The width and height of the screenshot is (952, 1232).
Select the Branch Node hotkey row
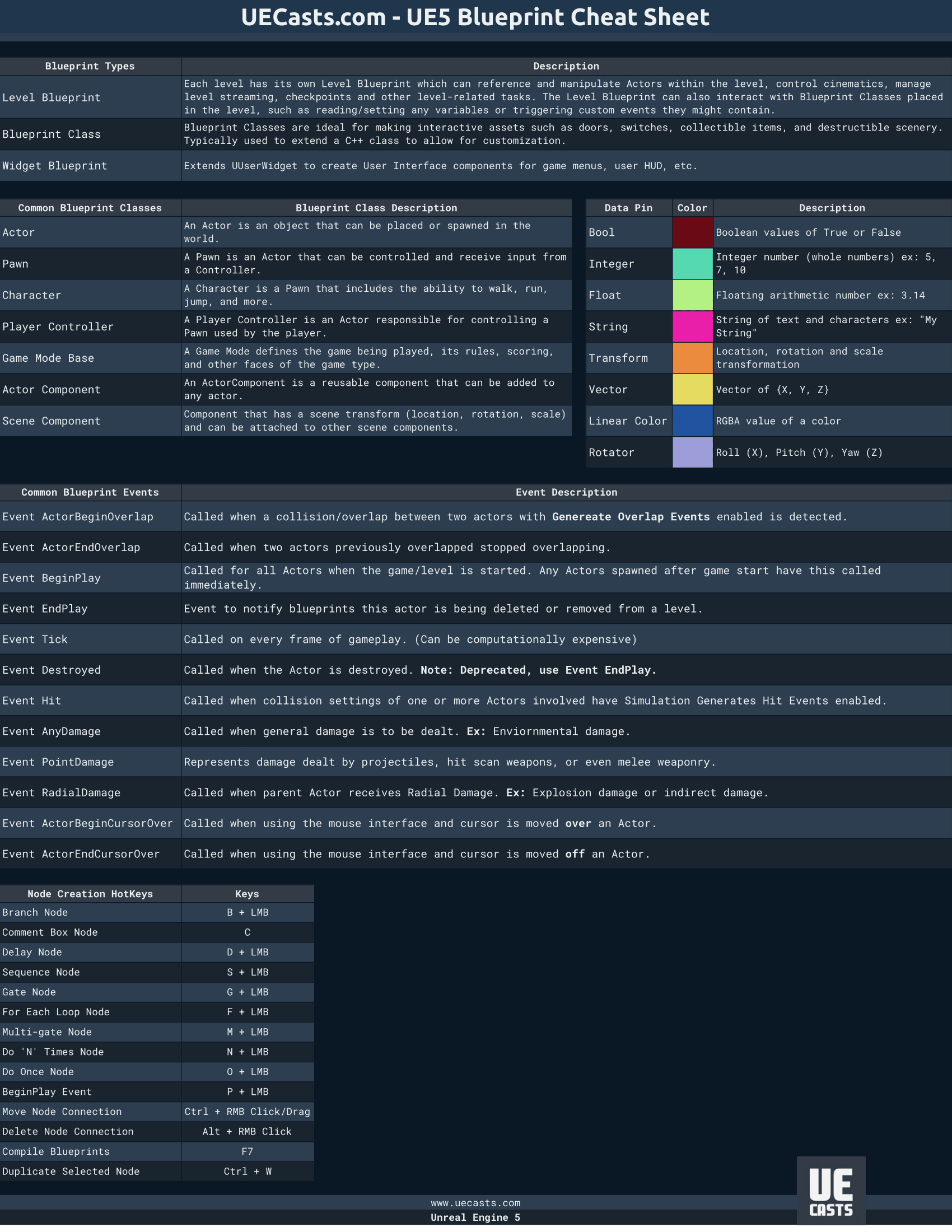pyautogui.click(x=157, y=913)
